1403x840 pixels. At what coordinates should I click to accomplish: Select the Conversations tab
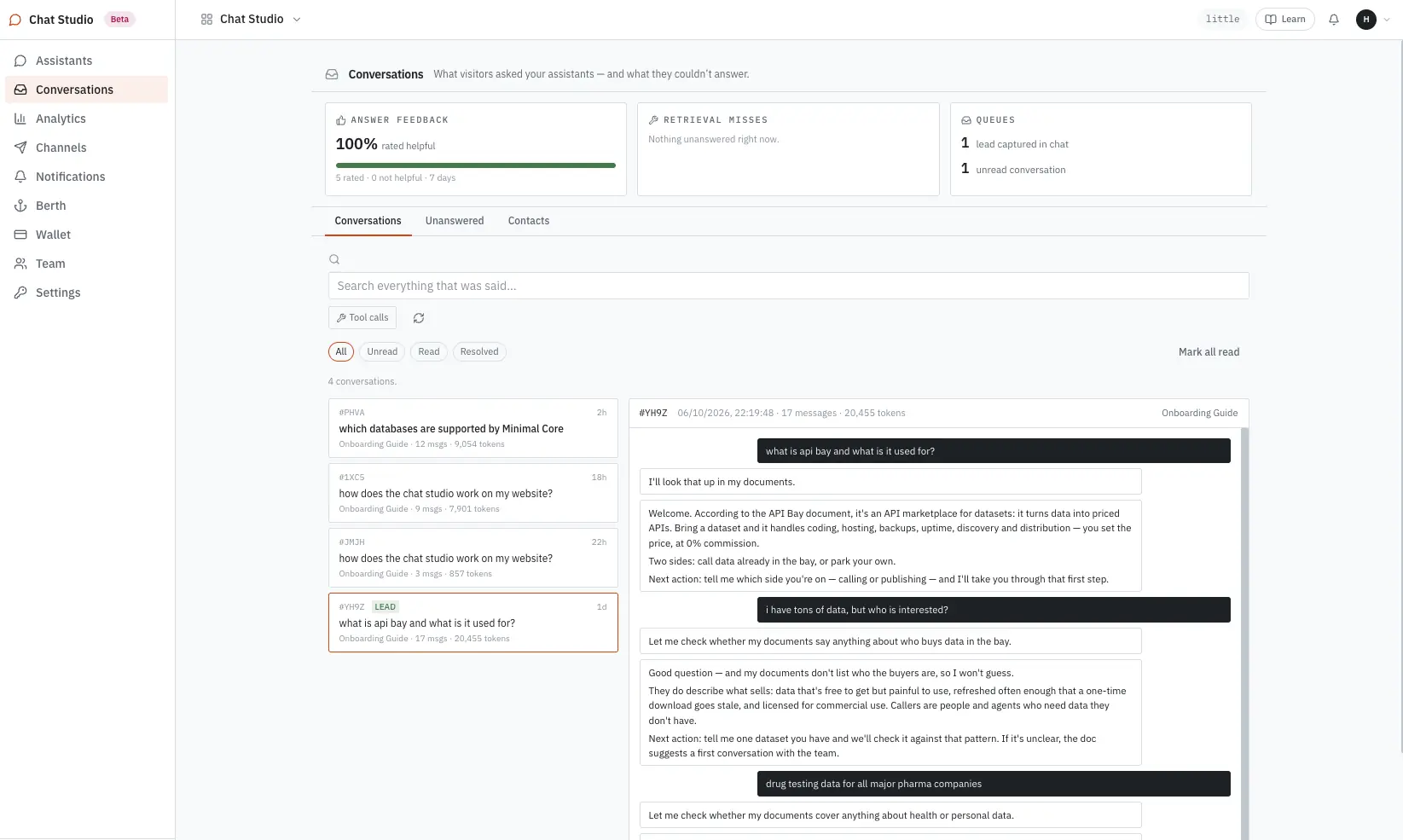tap(368, 221)
